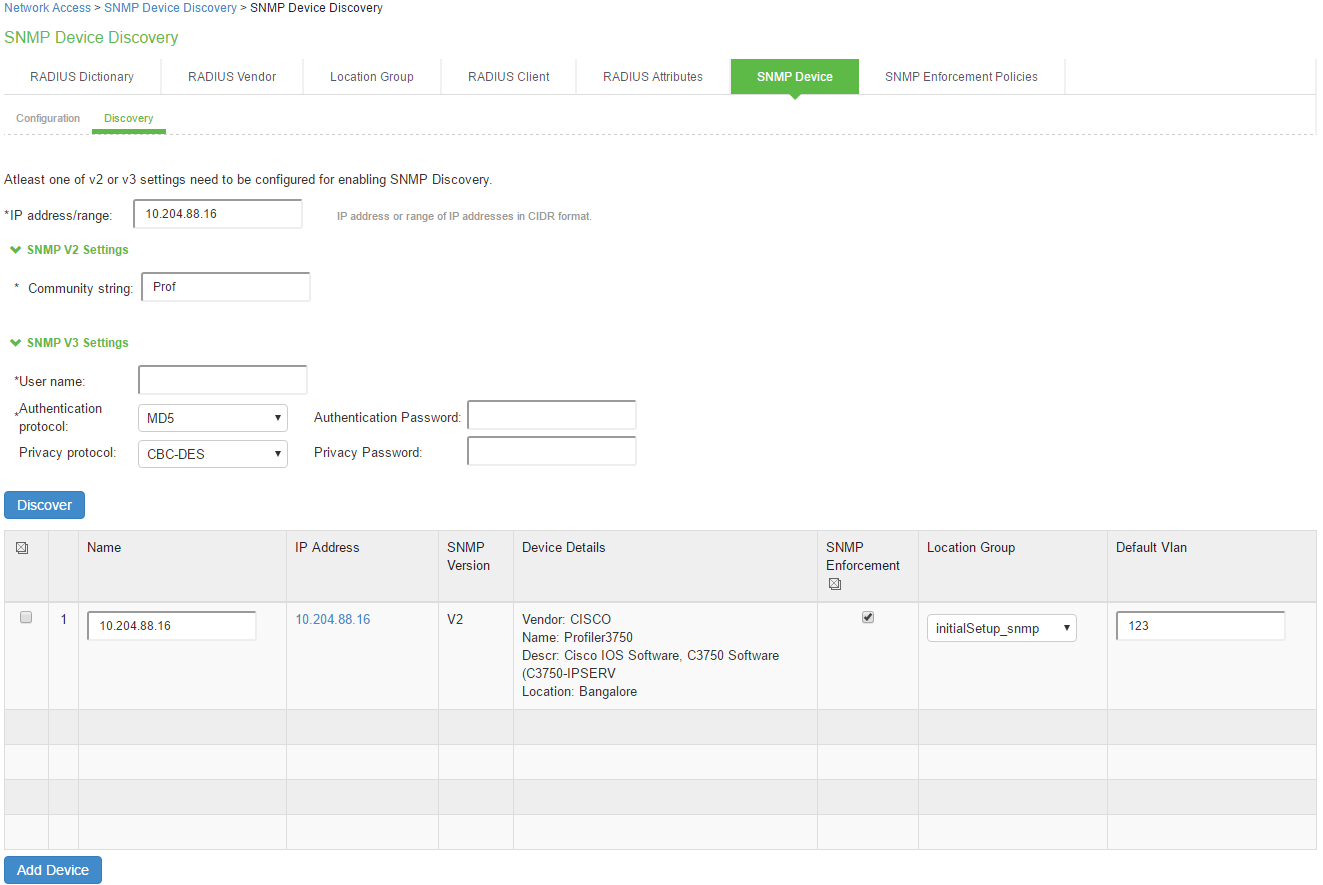
Task: Focus Default Vlan field showing 123
Action: click(x=1201, y=626)
